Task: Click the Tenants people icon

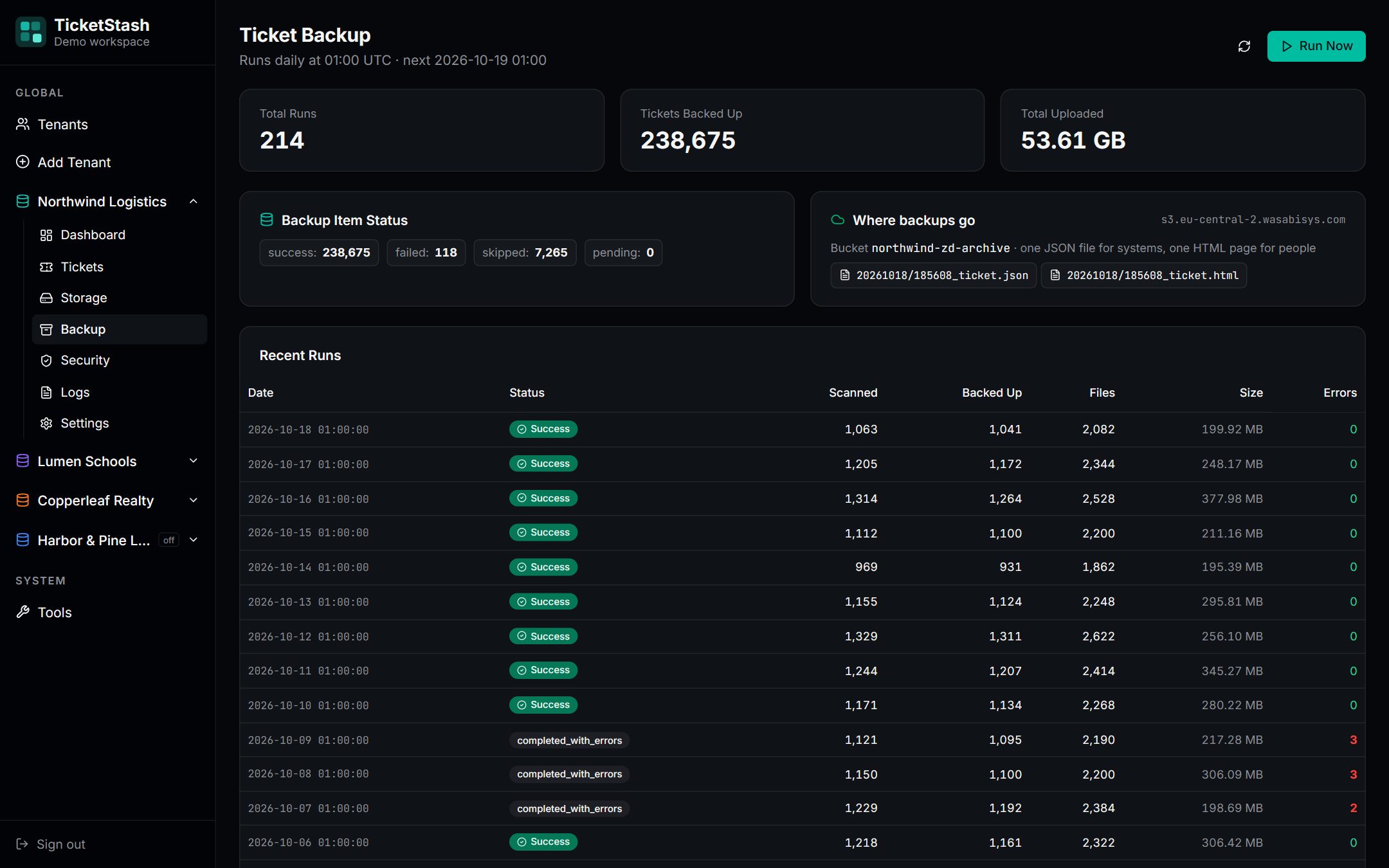Action: click(23, 124)
